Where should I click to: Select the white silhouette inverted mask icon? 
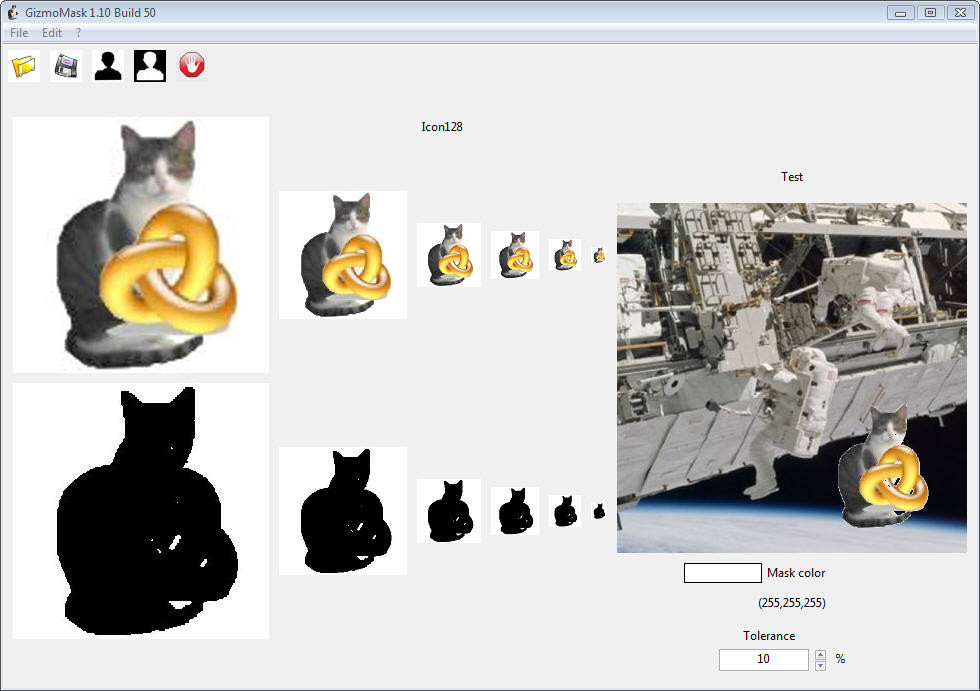point(150,66)
